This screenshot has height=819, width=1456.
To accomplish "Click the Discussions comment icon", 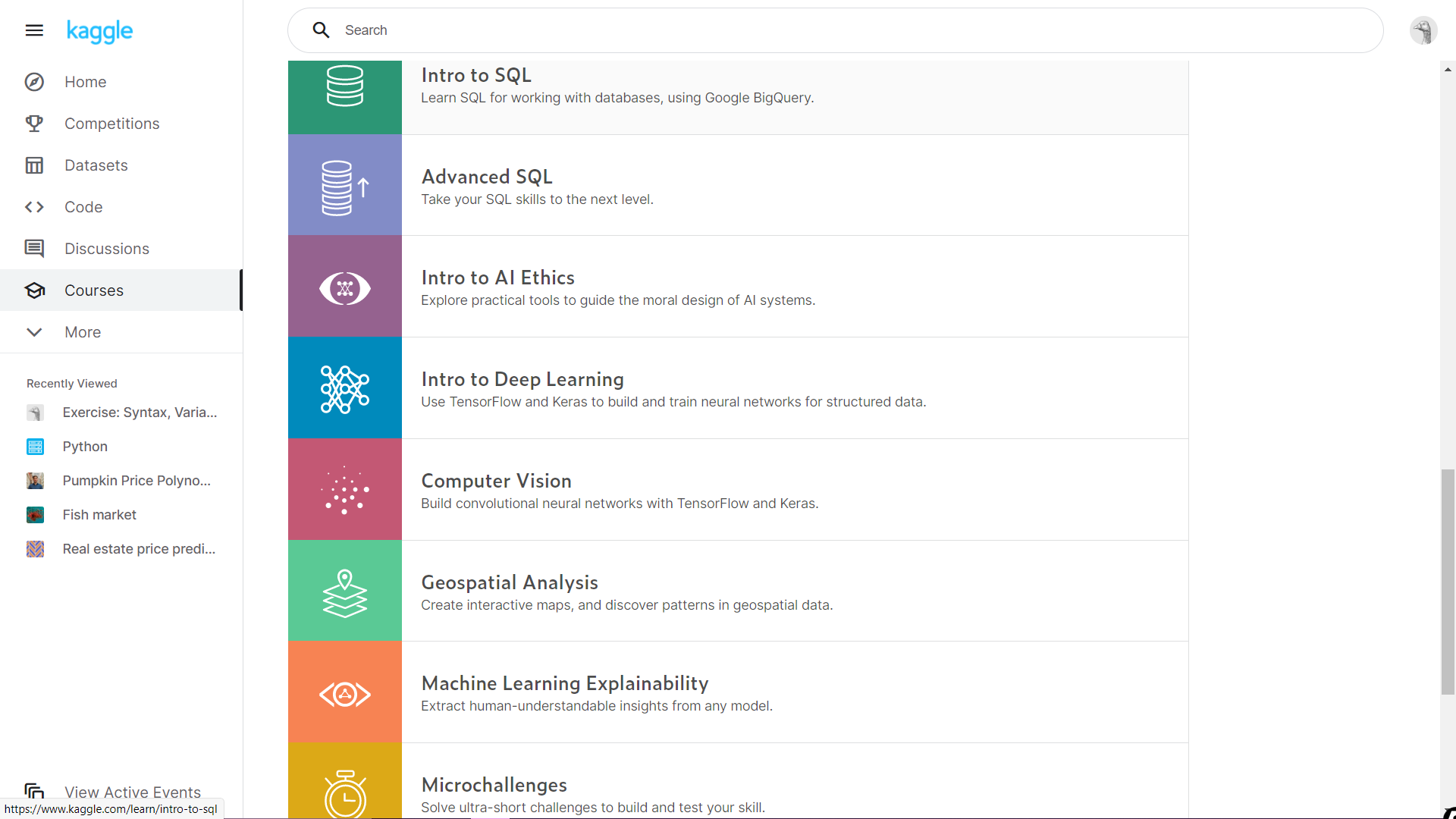I will click(34, 249).
